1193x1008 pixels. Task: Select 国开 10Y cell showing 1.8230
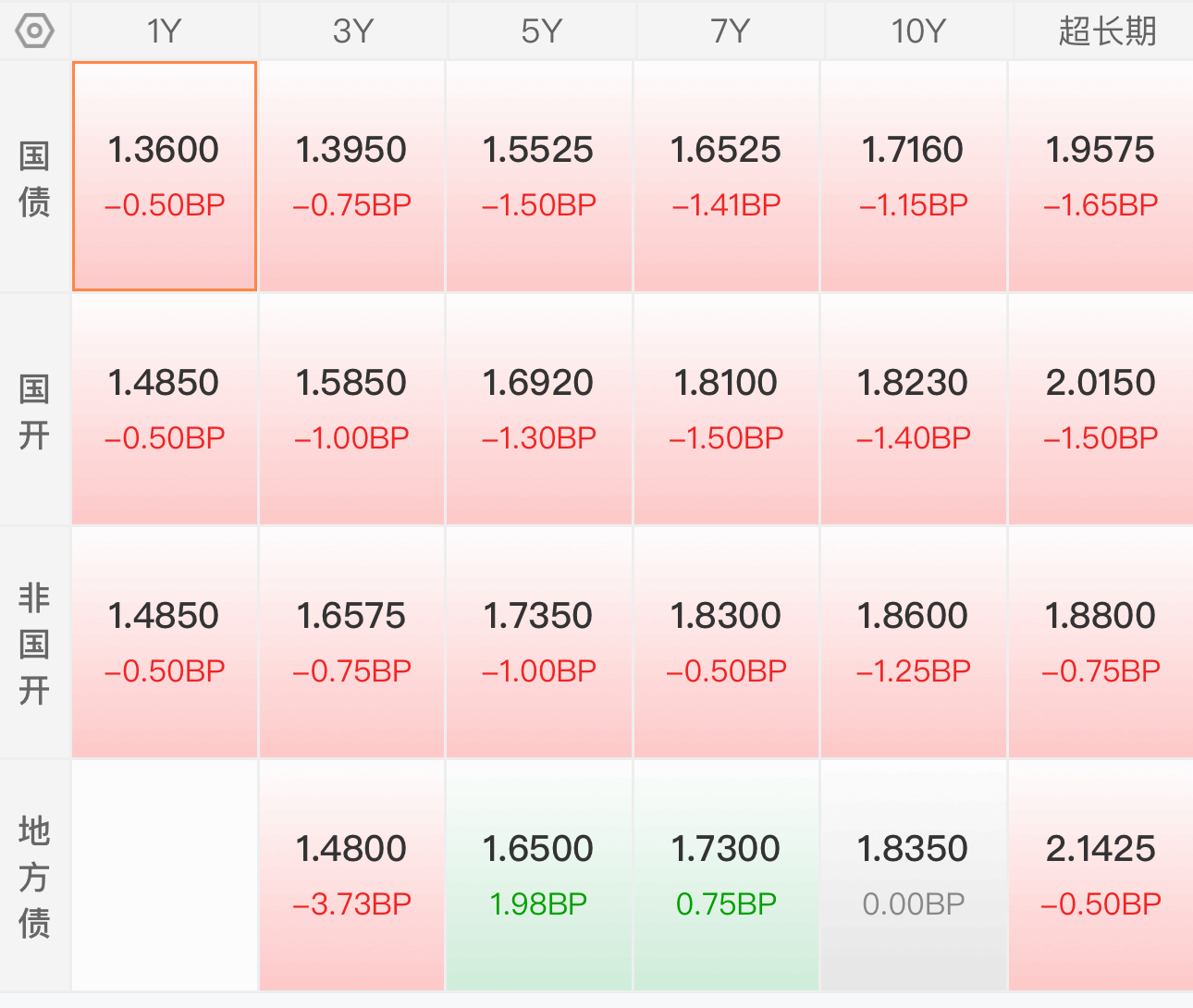pos(913,410)
